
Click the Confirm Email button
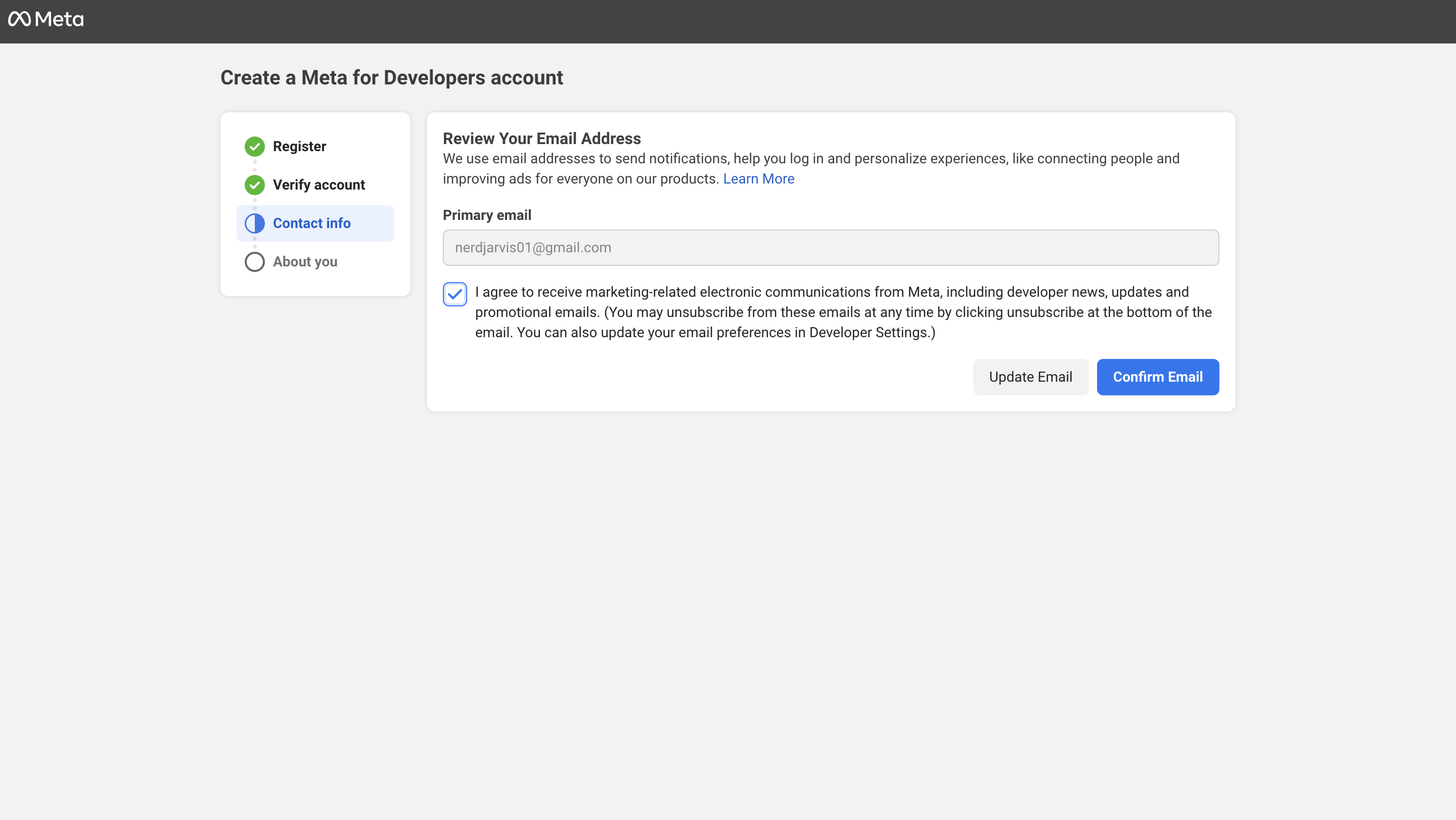tap(1158, 377)
